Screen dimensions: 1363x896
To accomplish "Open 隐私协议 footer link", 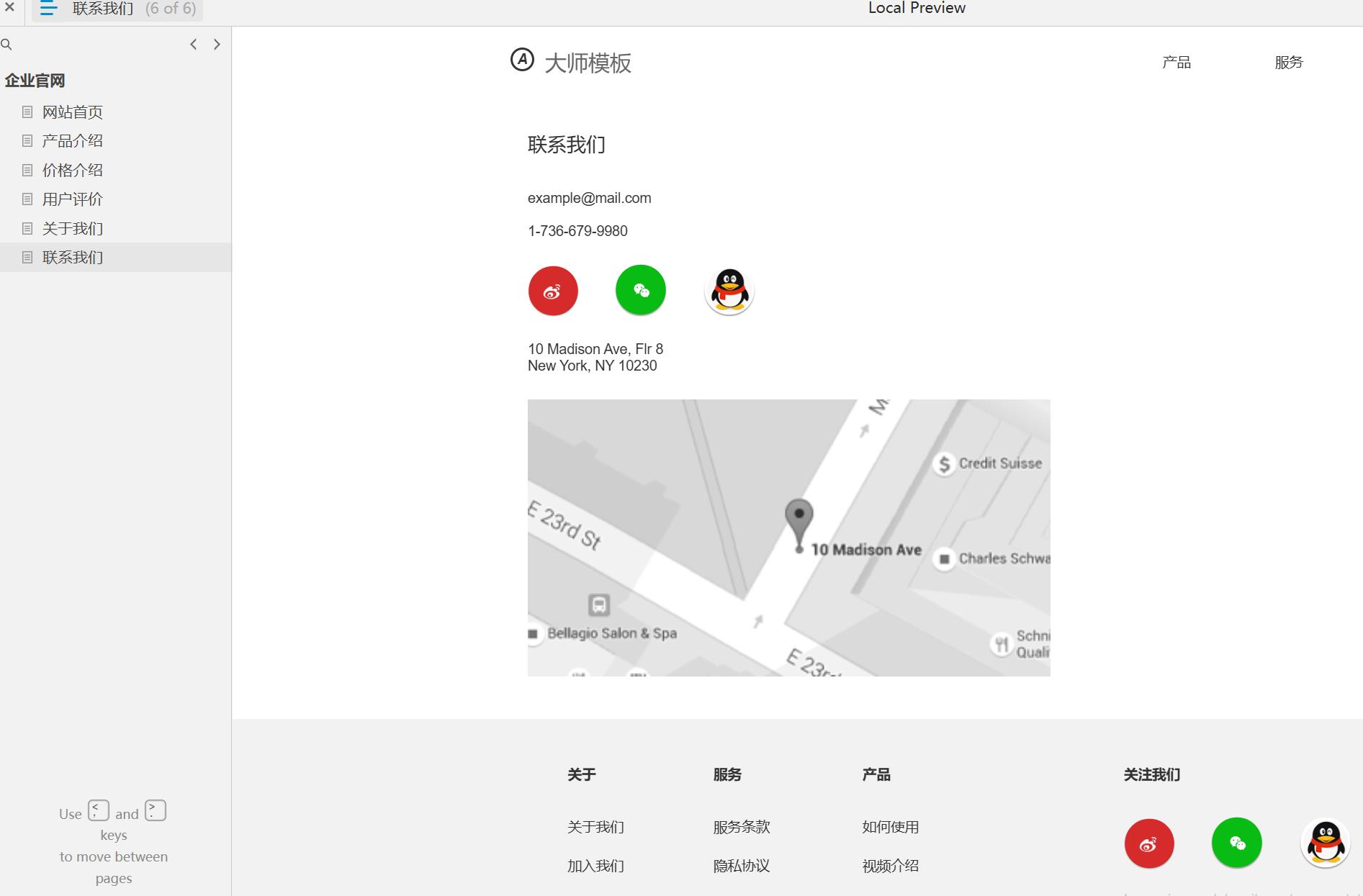I will 742,866.
